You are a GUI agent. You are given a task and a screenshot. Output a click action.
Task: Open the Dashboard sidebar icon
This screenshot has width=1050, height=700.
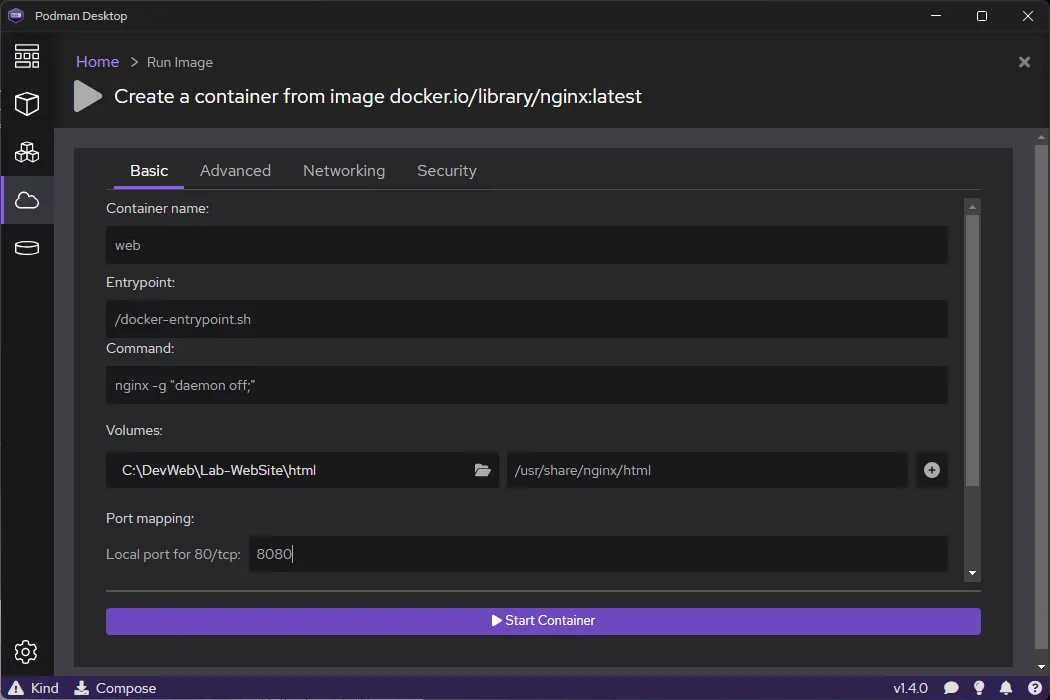tap(27, 56)
